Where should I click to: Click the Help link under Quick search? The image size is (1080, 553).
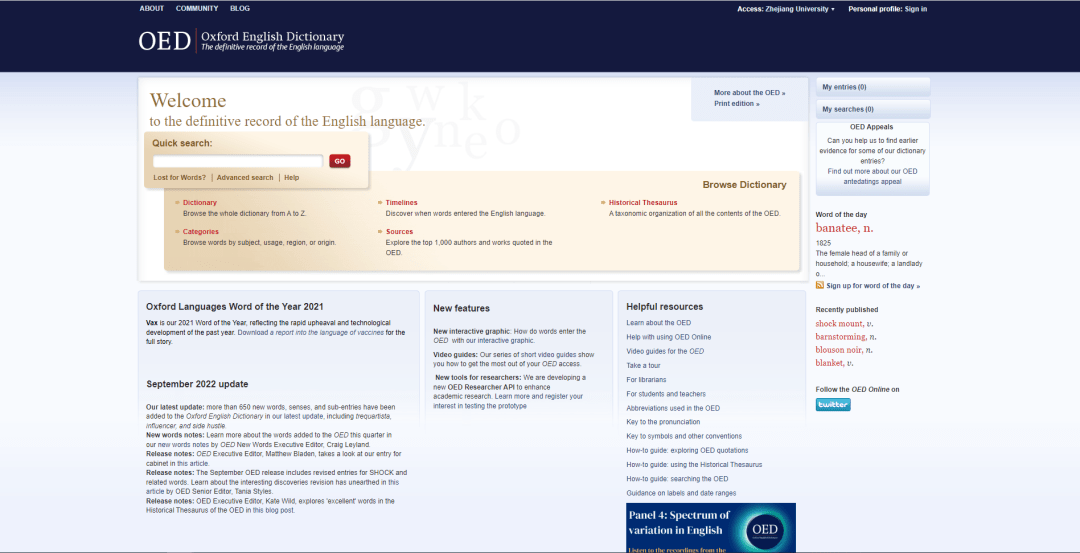click(291, 178)
